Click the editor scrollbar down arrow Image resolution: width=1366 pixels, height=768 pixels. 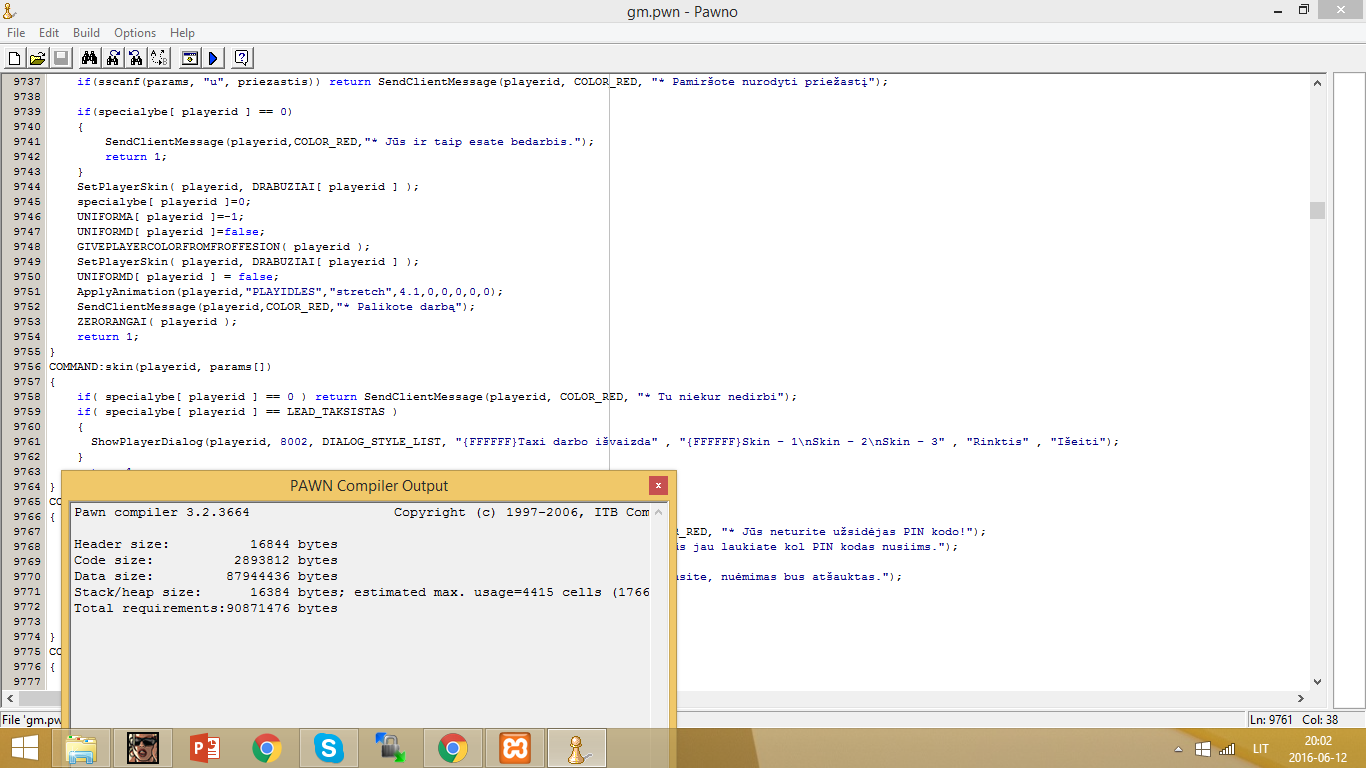coord(1317,681)
